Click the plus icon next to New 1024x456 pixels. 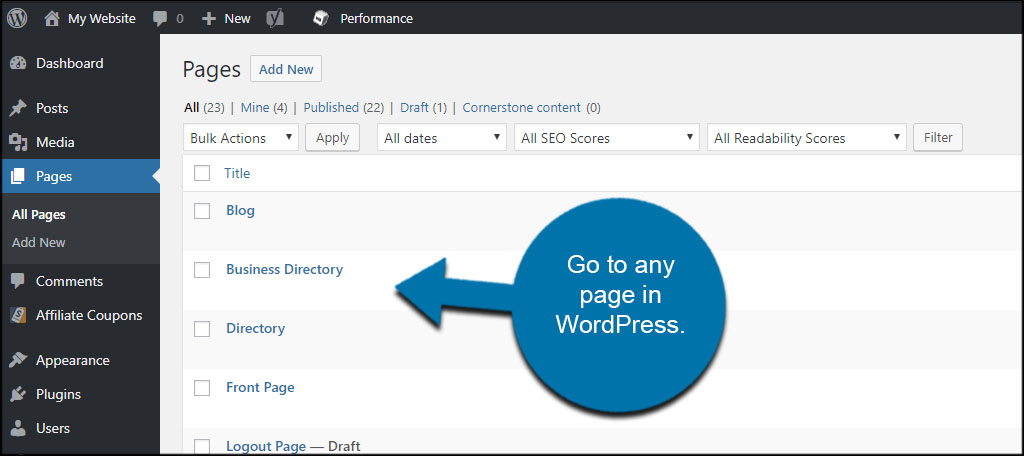click(208, 19)
